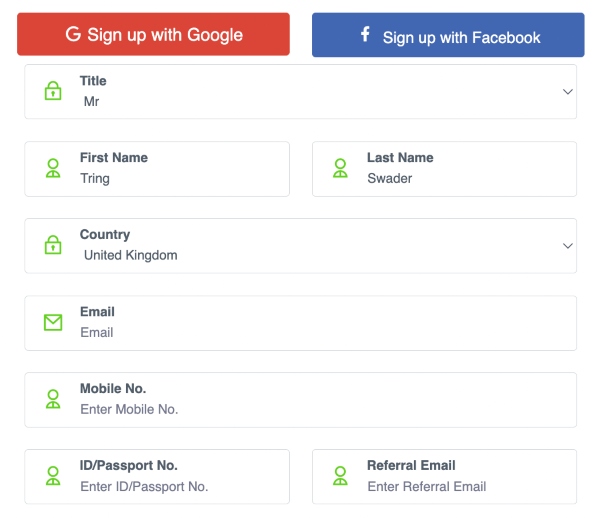Click the person icon beside Last Name
Screen dimensions: 600x518
click(x=340, y=168)
